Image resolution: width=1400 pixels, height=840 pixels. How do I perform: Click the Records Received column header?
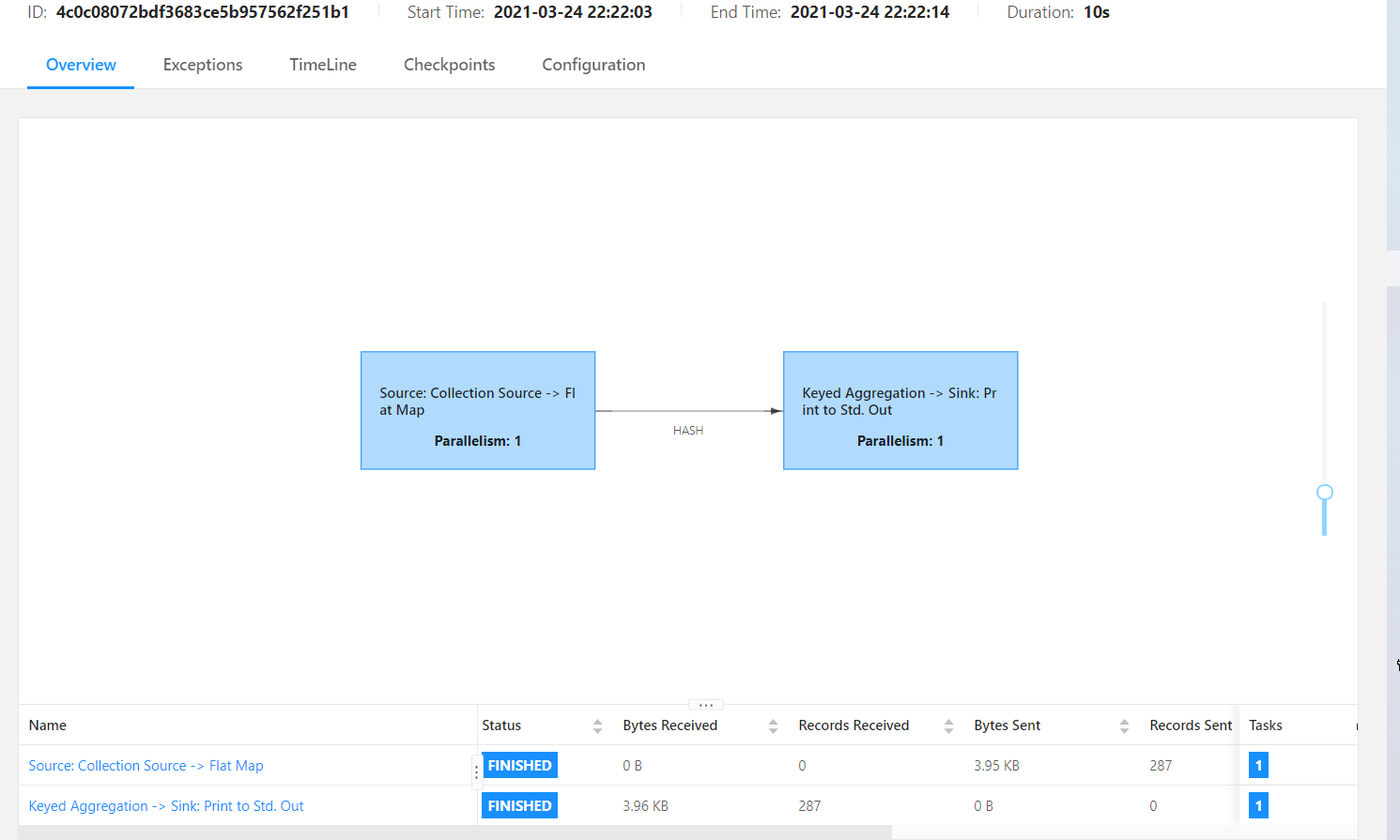854,725
